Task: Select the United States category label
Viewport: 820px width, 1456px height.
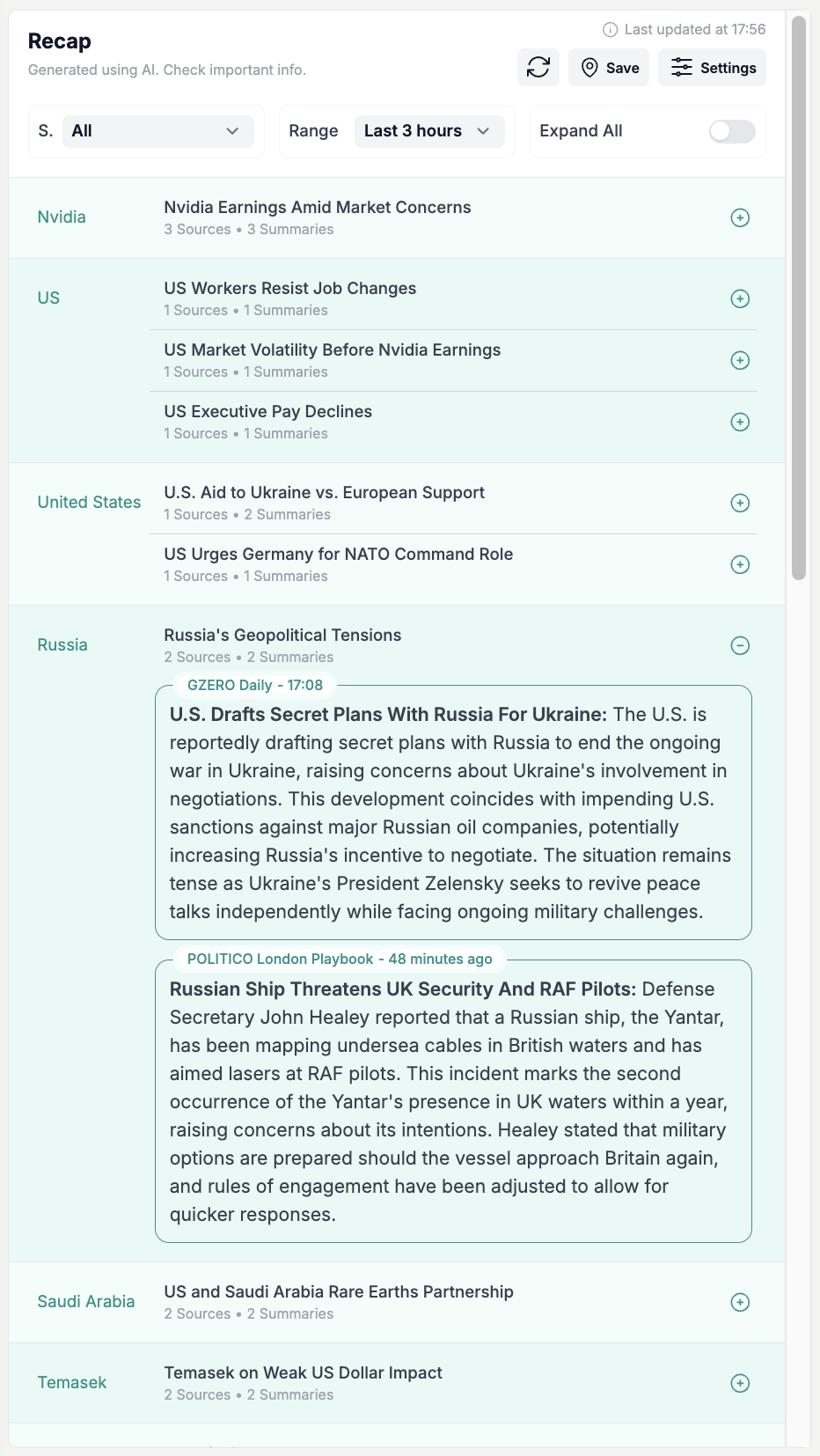Action: point(88,502)
